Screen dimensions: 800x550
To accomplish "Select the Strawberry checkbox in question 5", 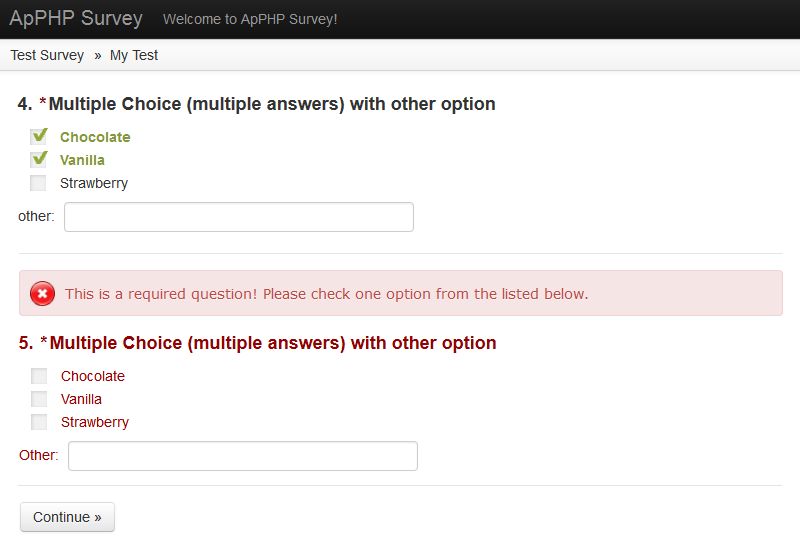I will point(39,422).
